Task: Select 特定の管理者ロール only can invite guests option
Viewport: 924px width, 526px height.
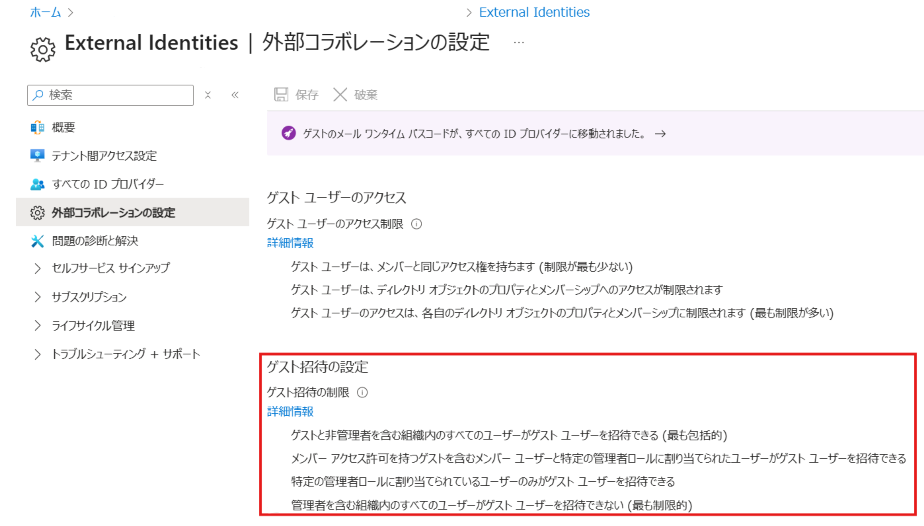Action: 482,481
